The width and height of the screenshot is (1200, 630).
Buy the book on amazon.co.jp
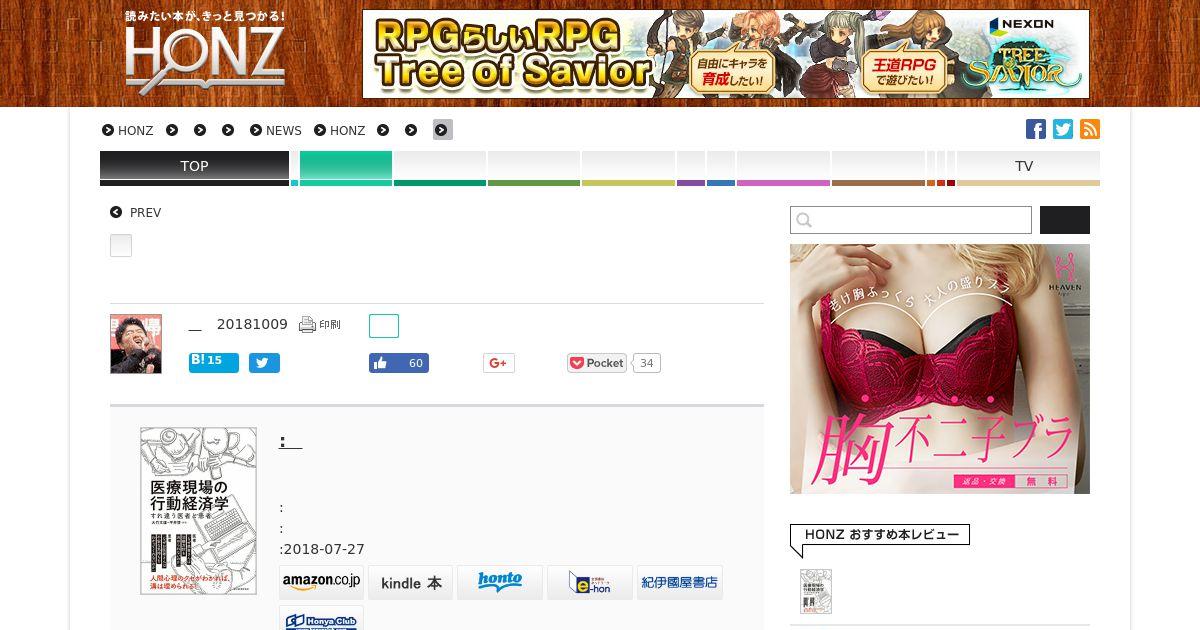tap(321, 583)
